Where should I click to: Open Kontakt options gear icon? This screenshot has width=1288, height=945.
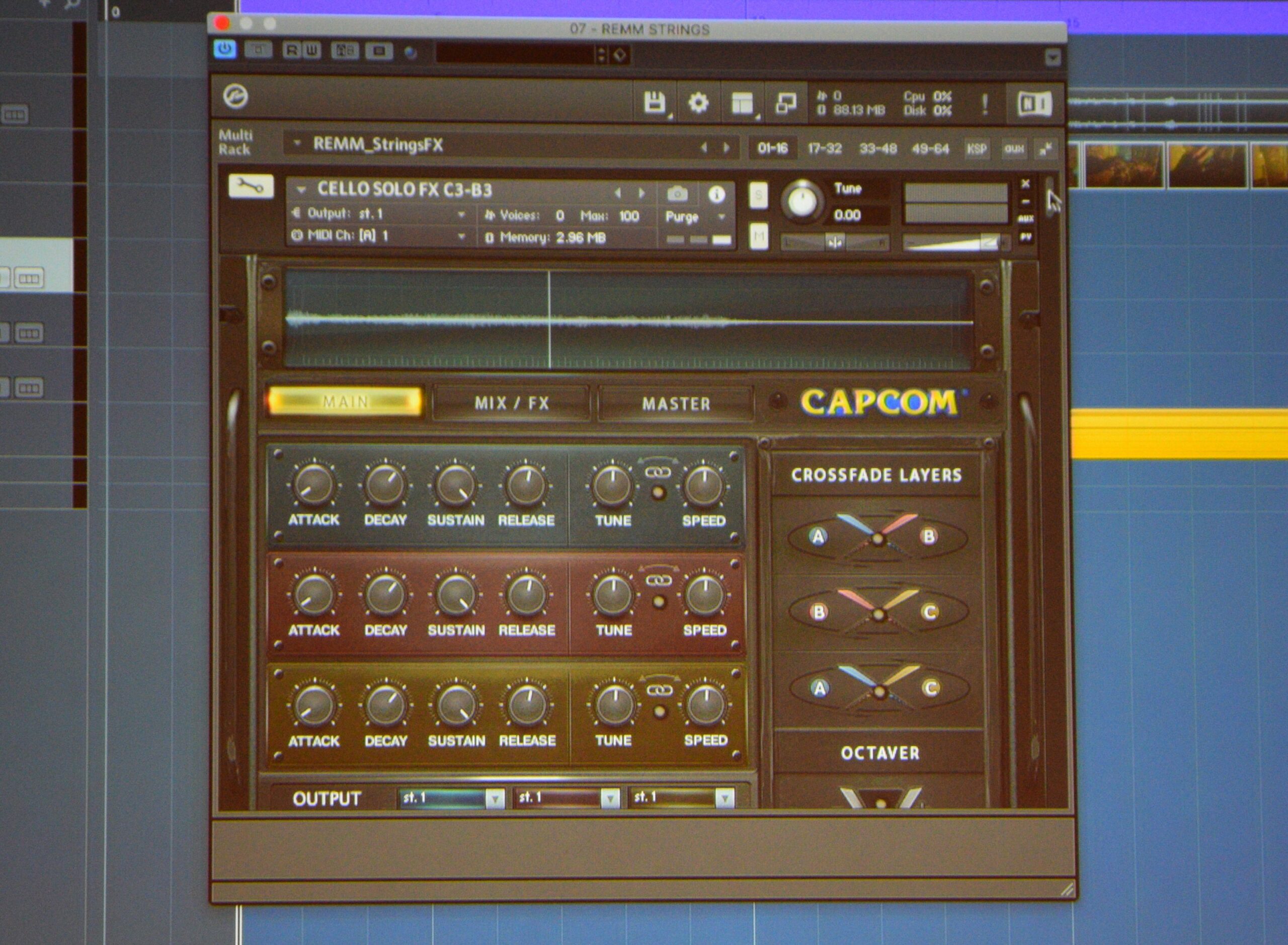(698, 104)
